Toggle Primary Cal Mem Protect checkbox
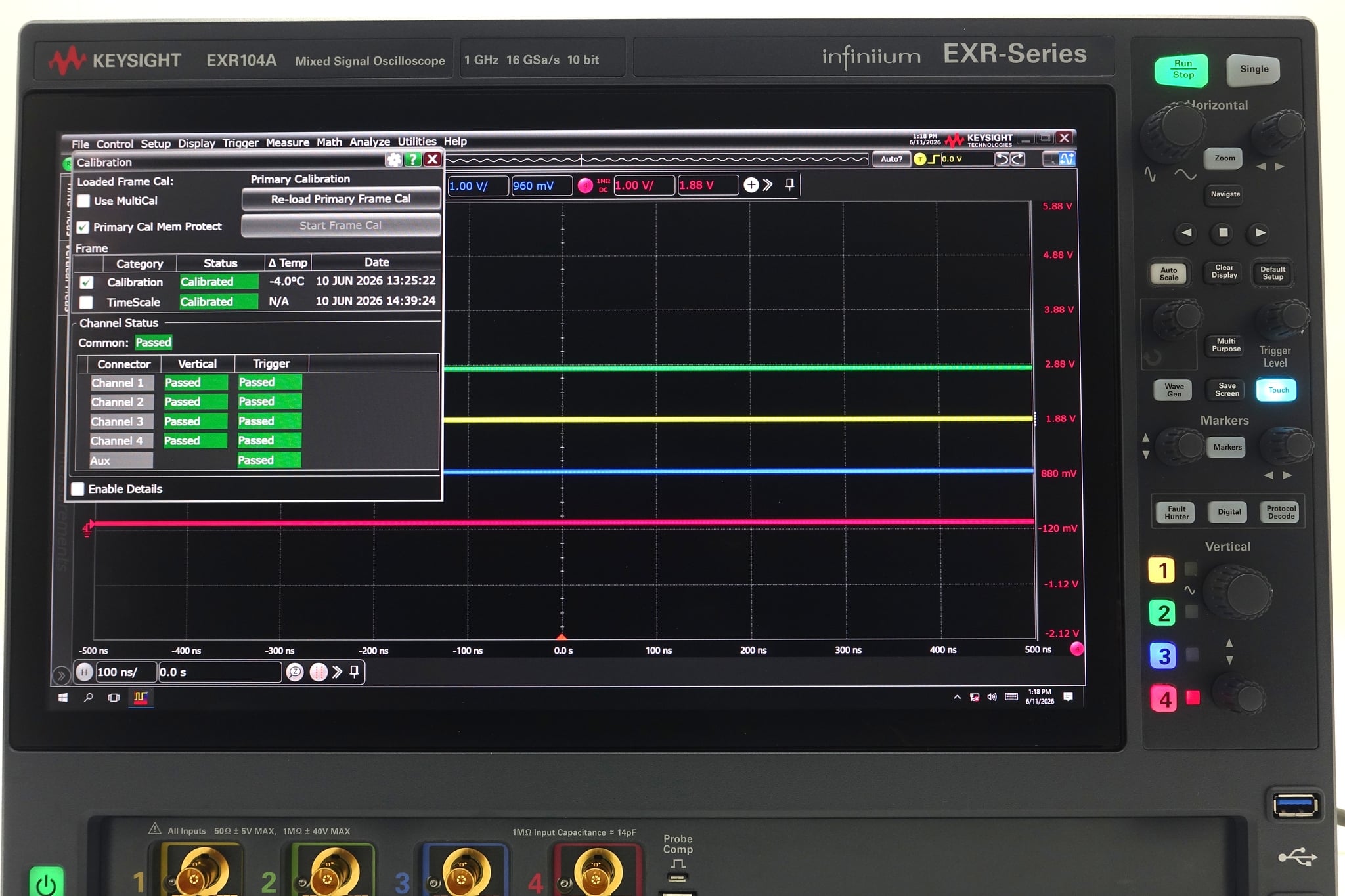Image resolution: width=1345 pixels, height=896 pixels. pos(83,227)
